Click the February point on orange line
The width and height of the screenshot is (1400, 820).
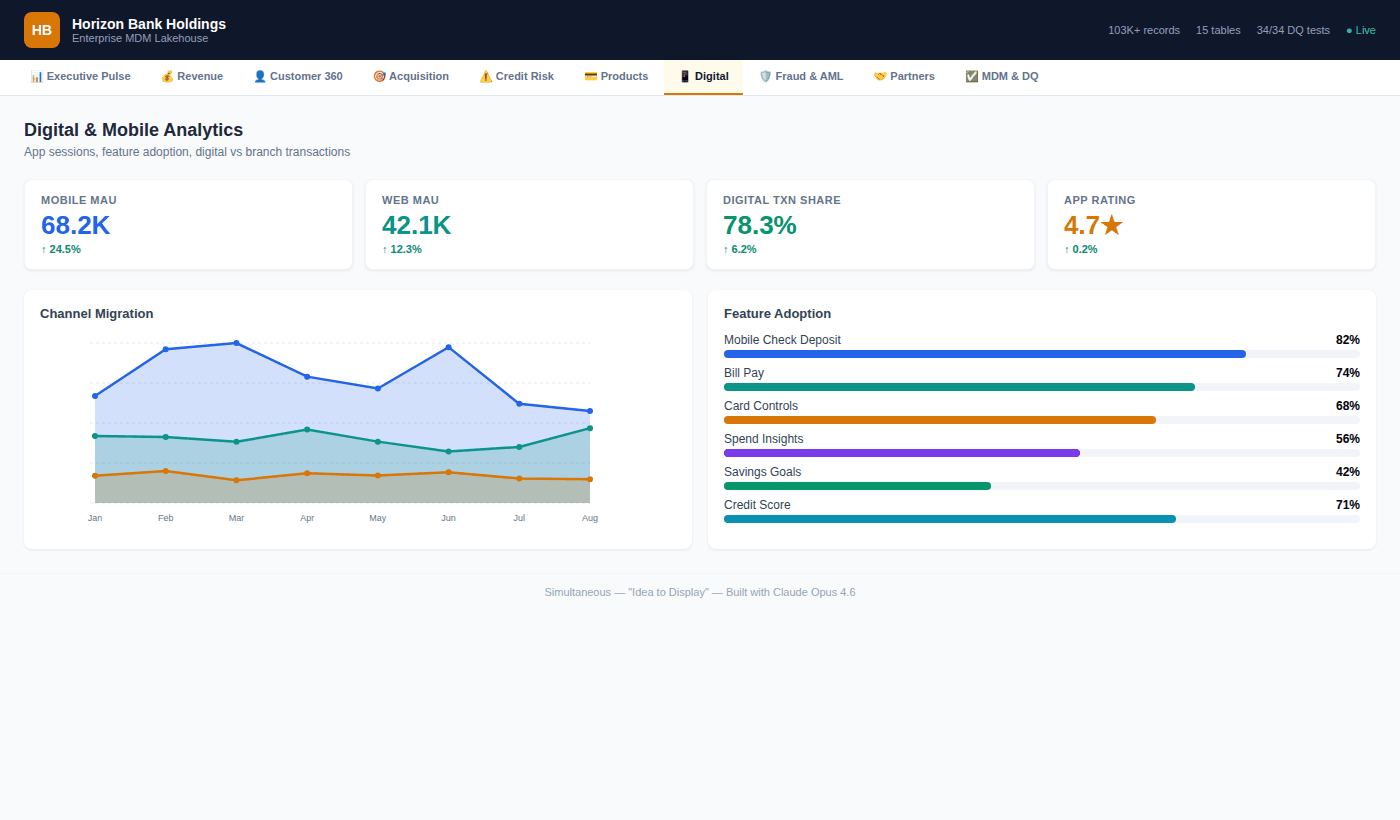166,471
